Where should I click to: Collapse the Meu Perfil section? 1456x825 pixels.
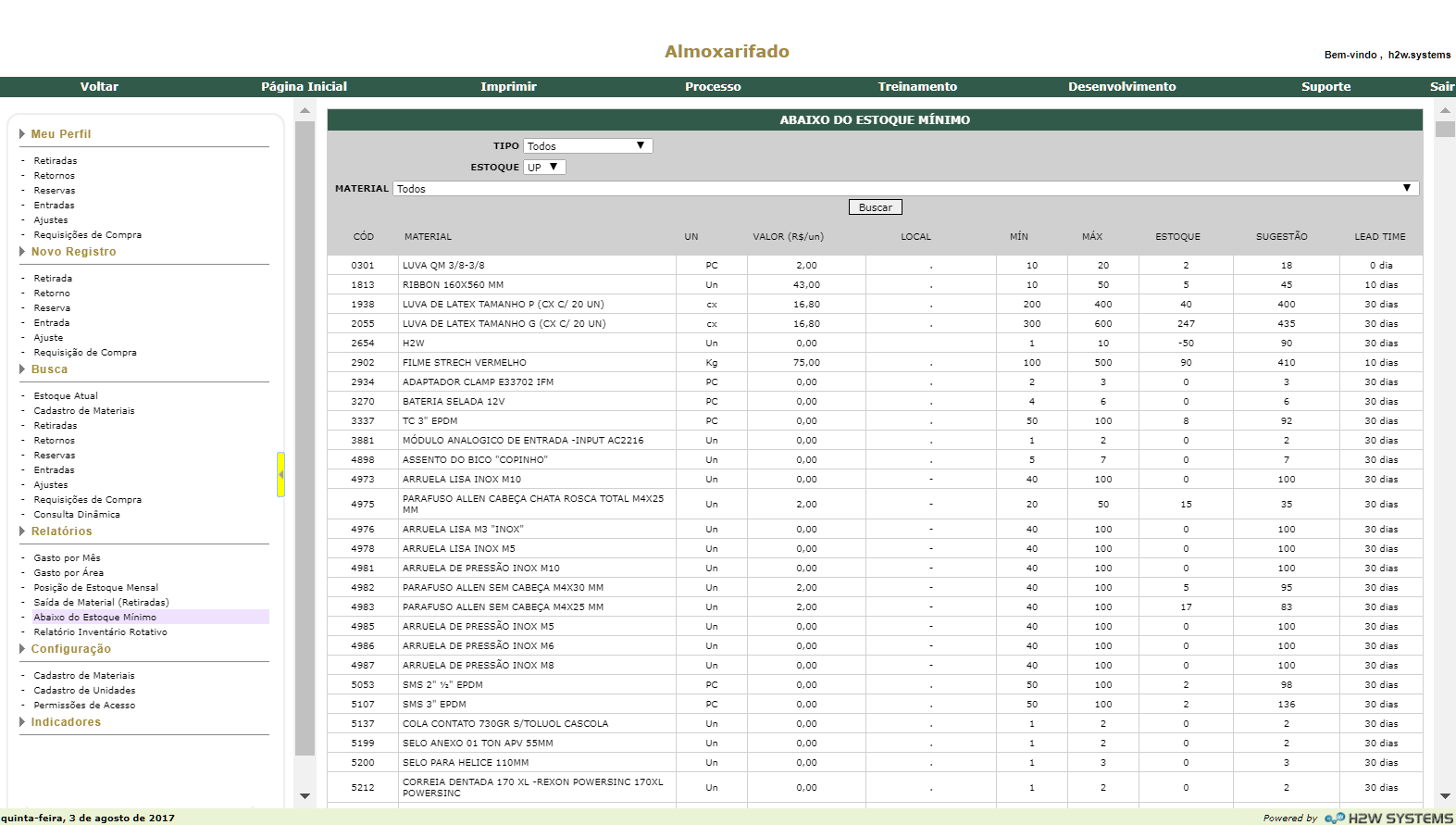(22, 134)
